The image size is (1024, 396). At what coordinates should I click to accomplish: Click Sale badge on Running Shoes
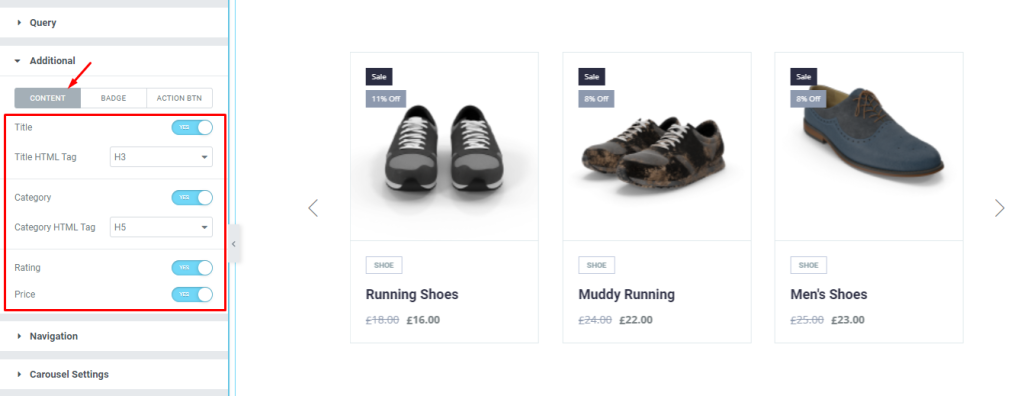[379, 76]
